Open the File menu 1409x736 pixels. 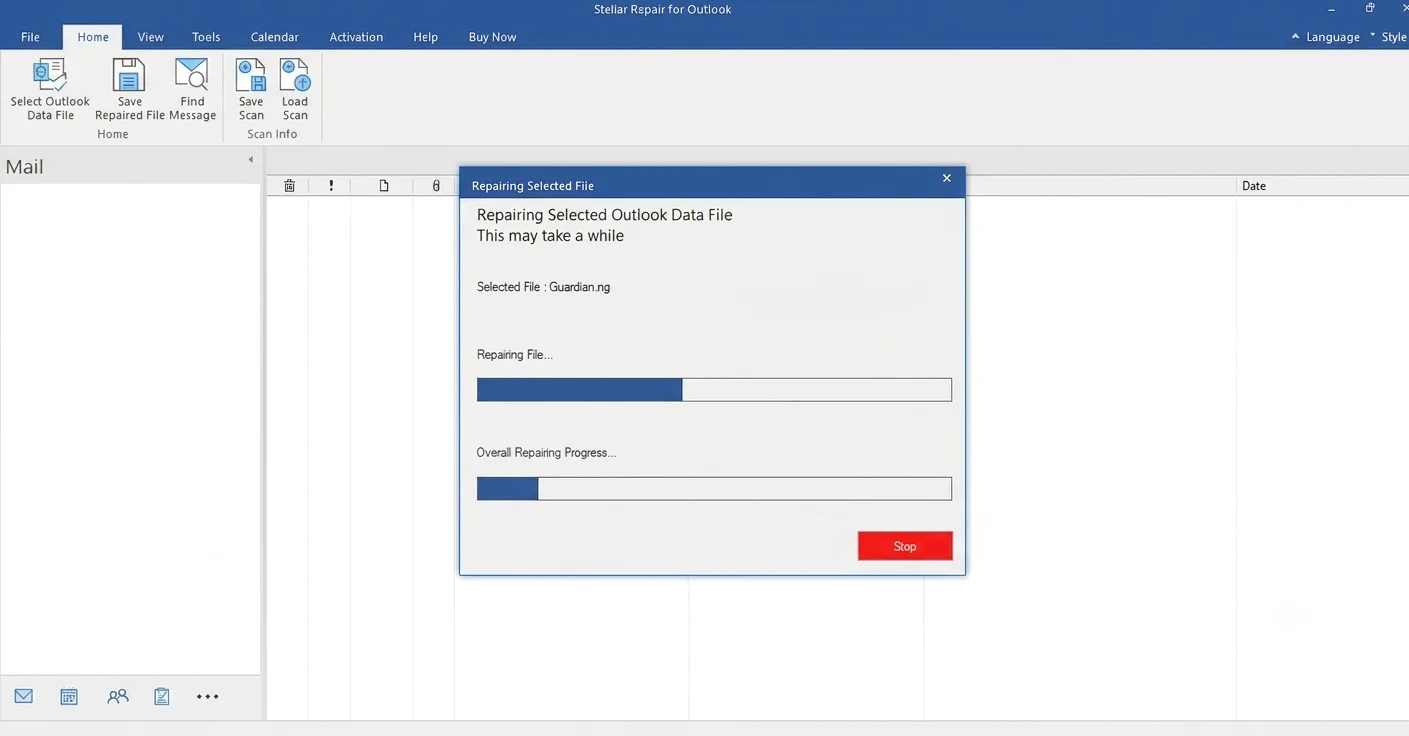31,37
